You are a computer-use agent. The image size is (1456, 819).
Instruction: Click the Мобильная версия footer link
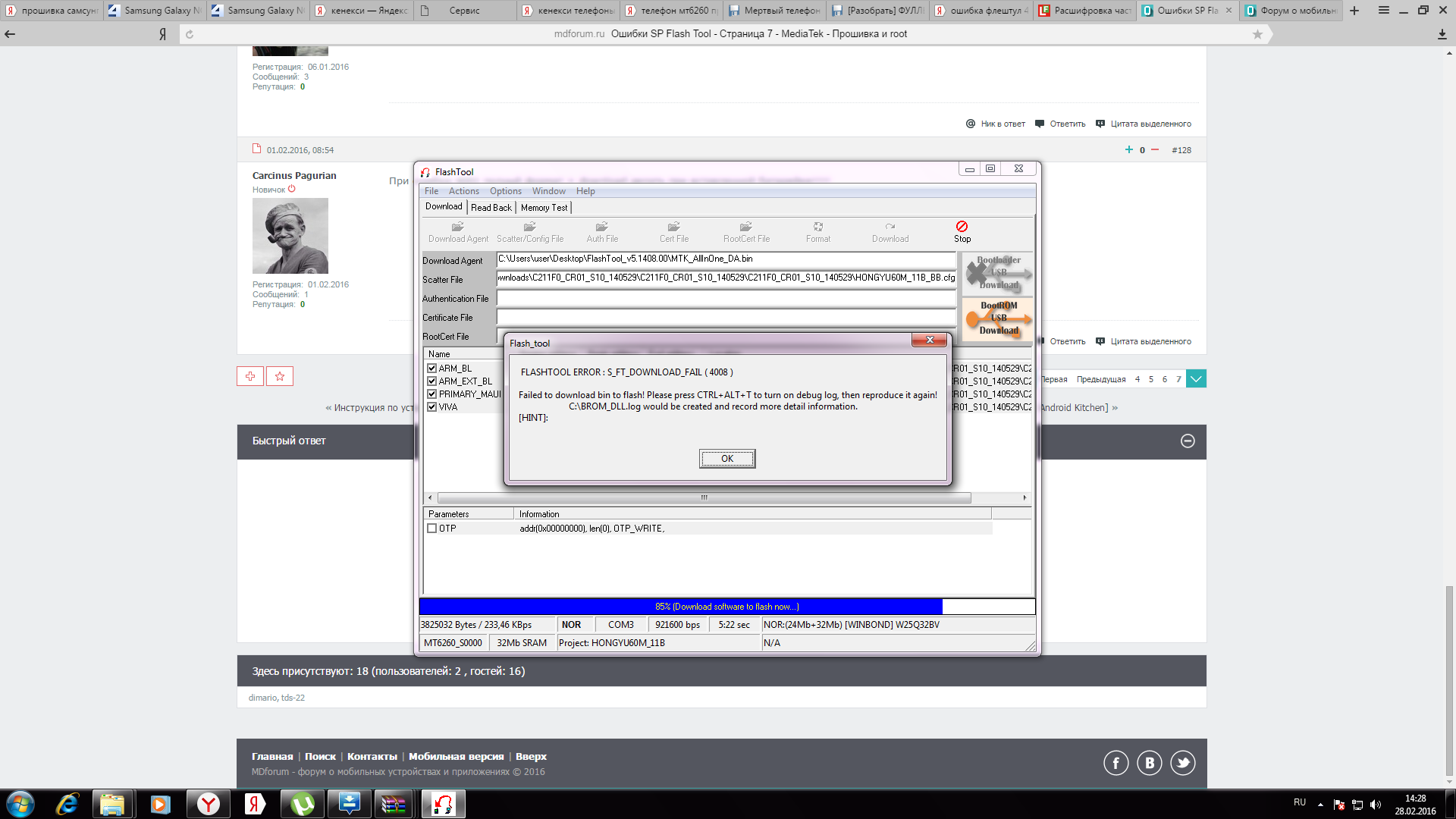tap(456, 757)
